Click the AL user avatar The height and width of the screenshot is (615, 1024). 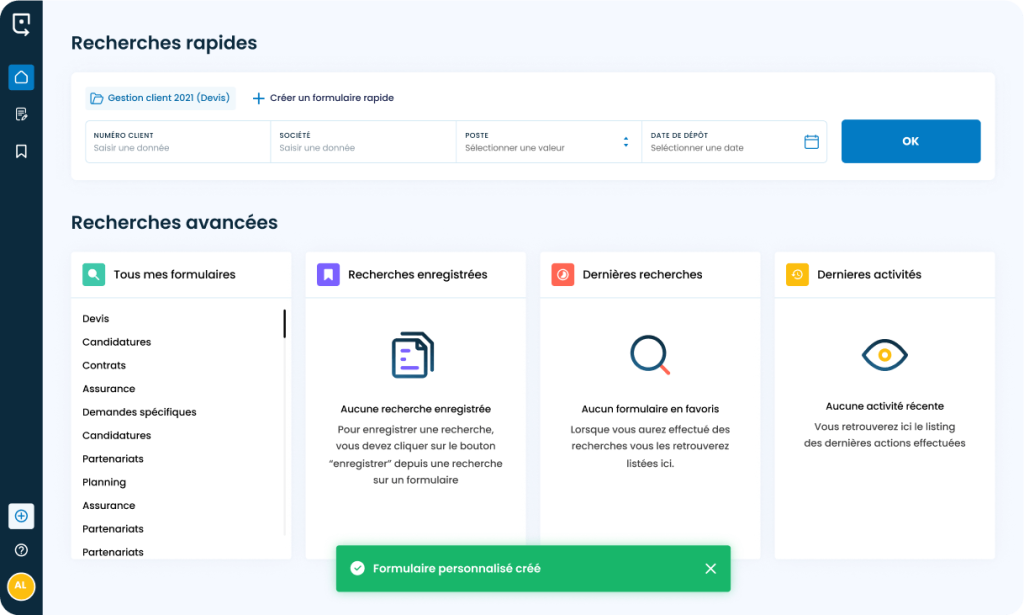[x=21, y=586]
